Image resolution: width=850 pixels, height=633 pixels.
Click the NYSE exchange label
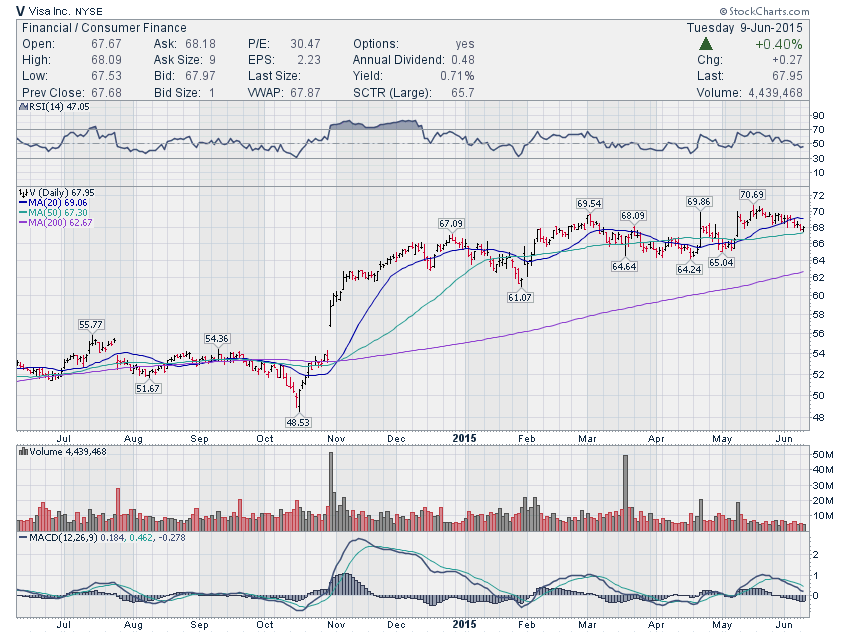(x=88, y=11)
